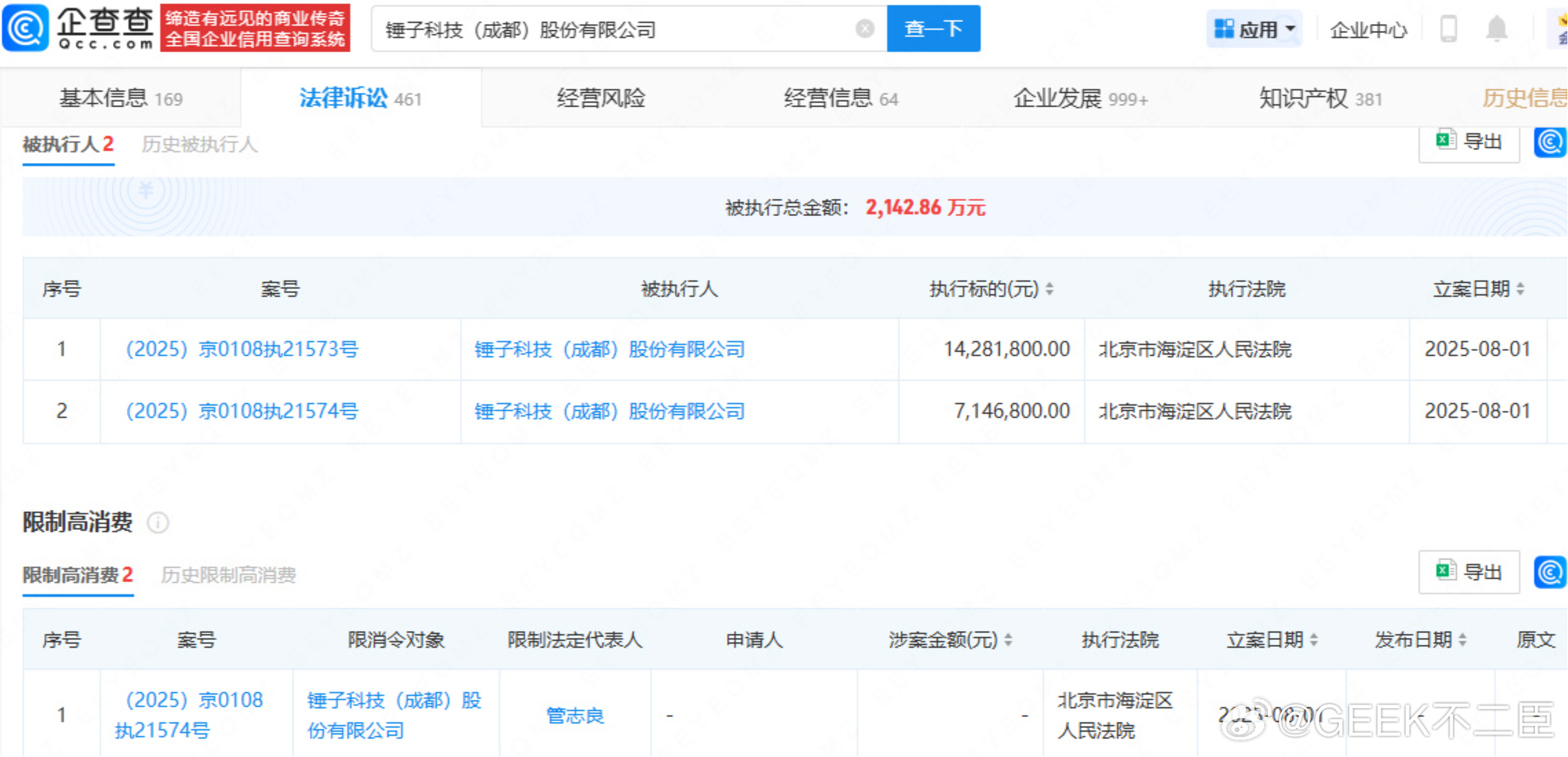The image size is (1568, 757).
Task: Open the 历史信息 tab
Action: click(x=1524, y=98)
